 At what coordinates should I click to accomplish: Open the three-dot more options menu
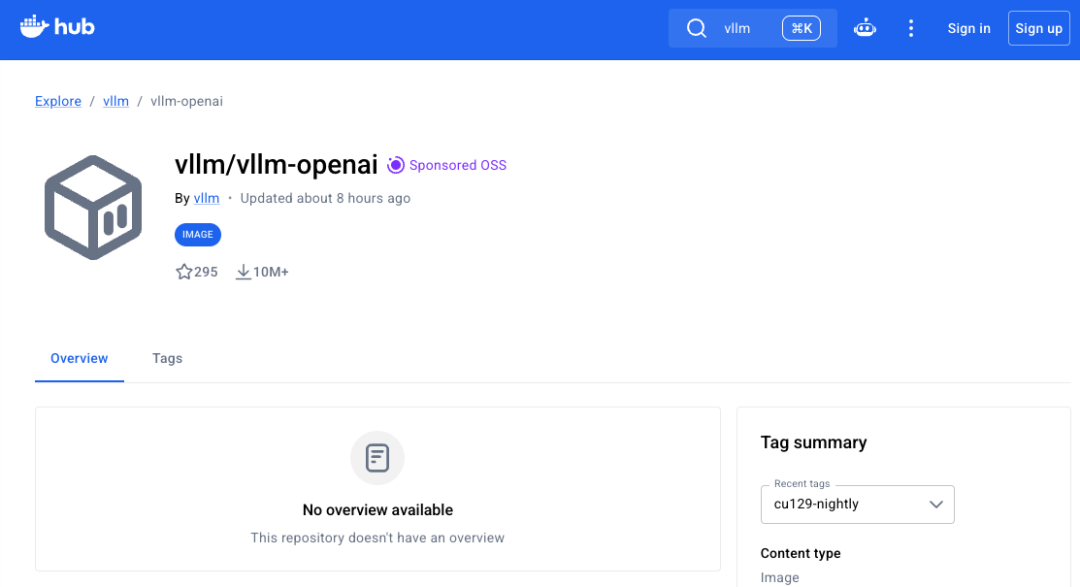911,28
